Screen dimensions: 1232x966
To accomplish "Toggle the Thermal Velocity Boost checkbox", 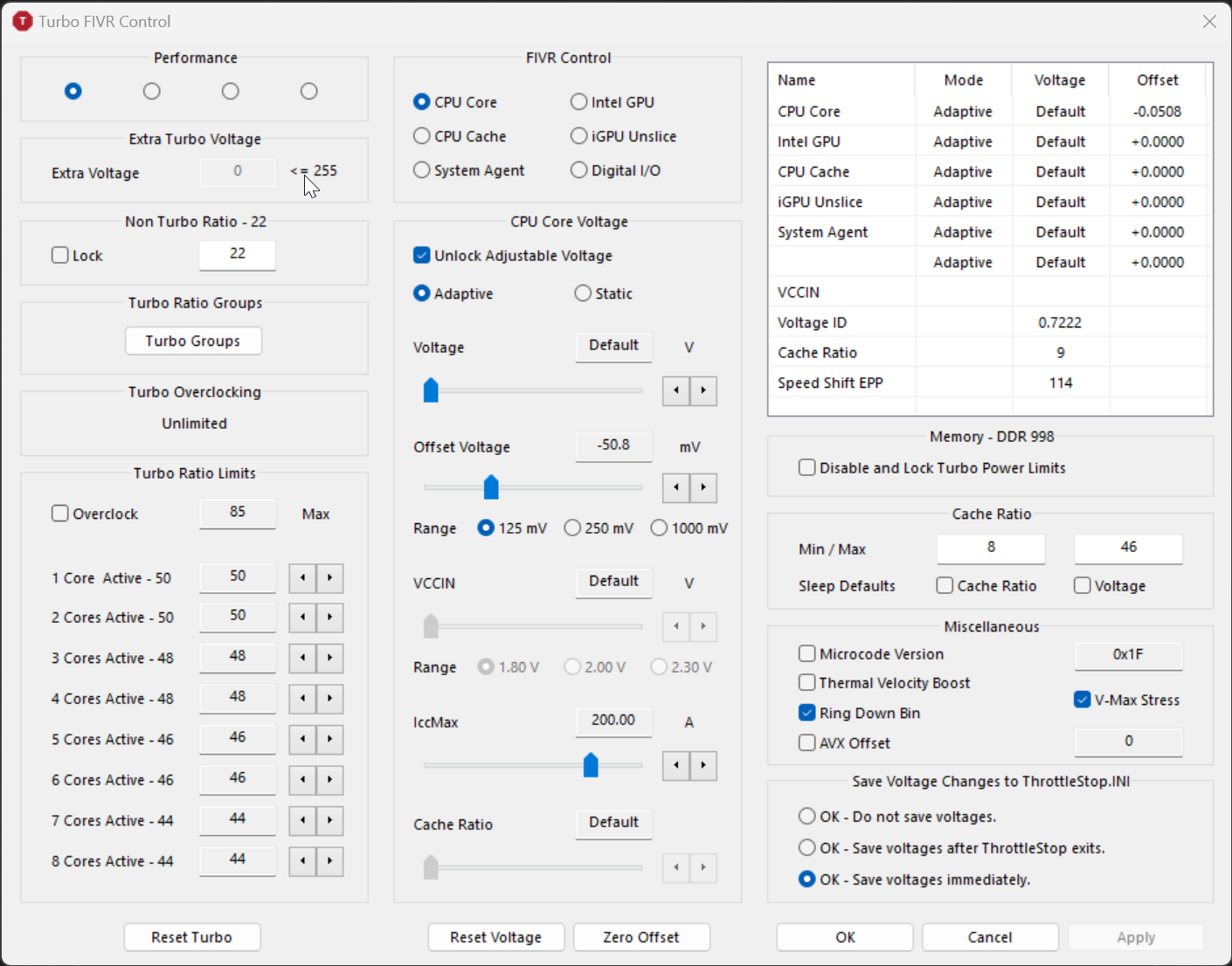I will coord(807,682).
